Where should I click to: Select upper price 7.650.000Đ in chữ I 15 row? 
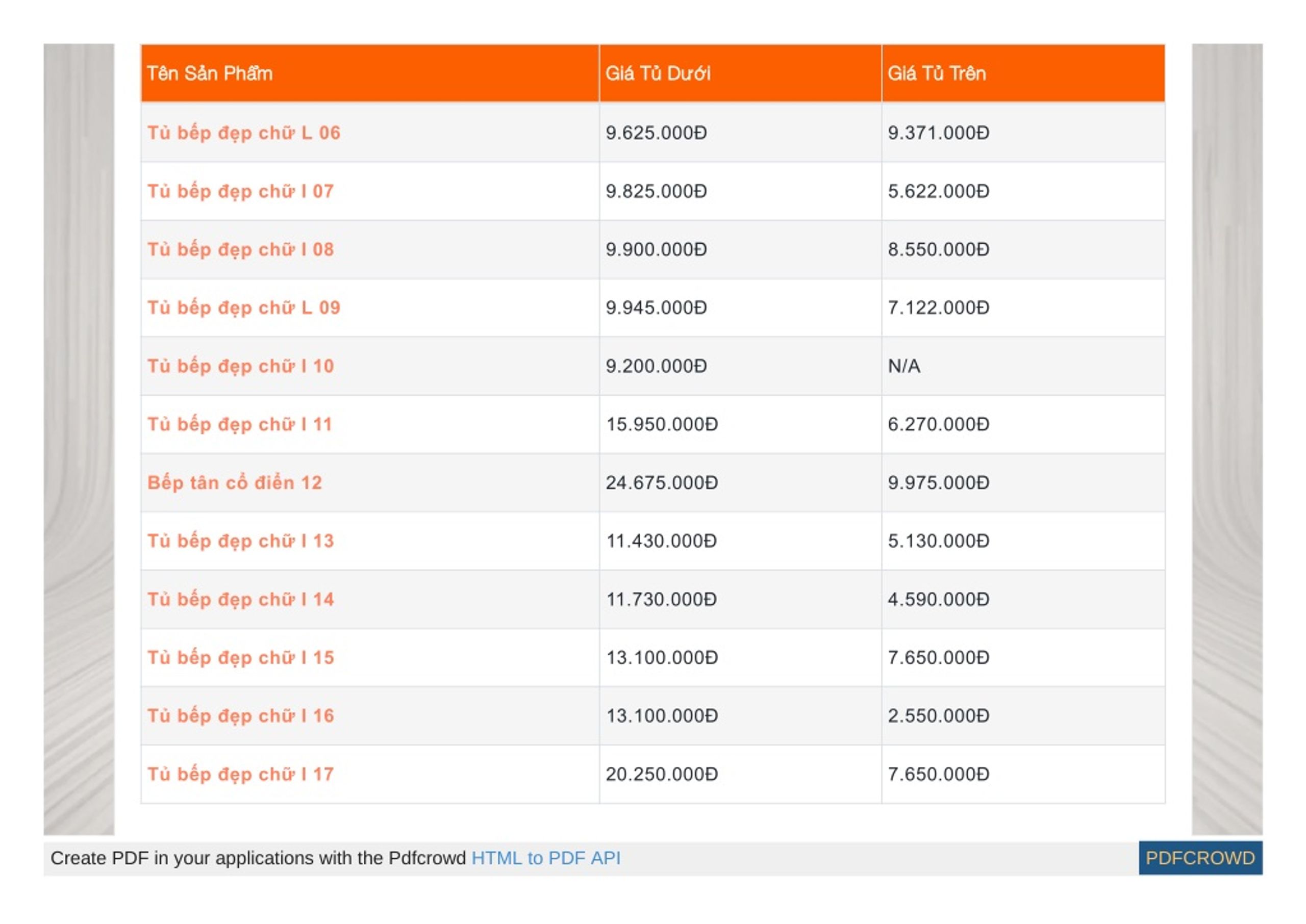(938, 658)
